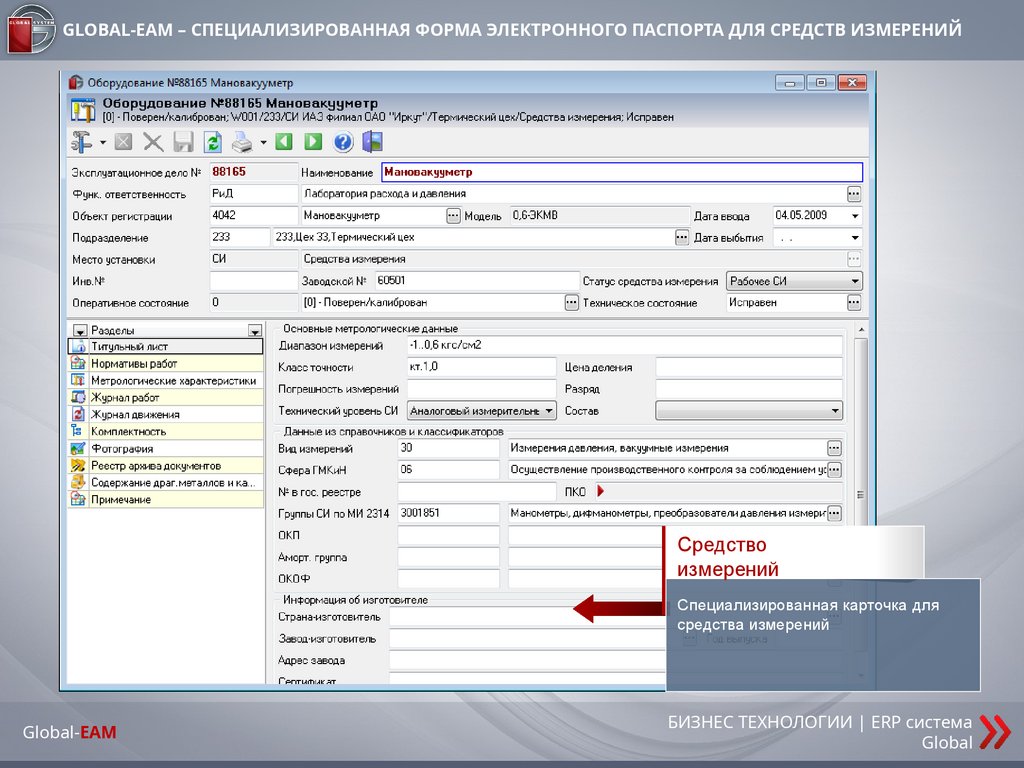
Task: Open help with the blue question mark icon
Action: point(343,142)
